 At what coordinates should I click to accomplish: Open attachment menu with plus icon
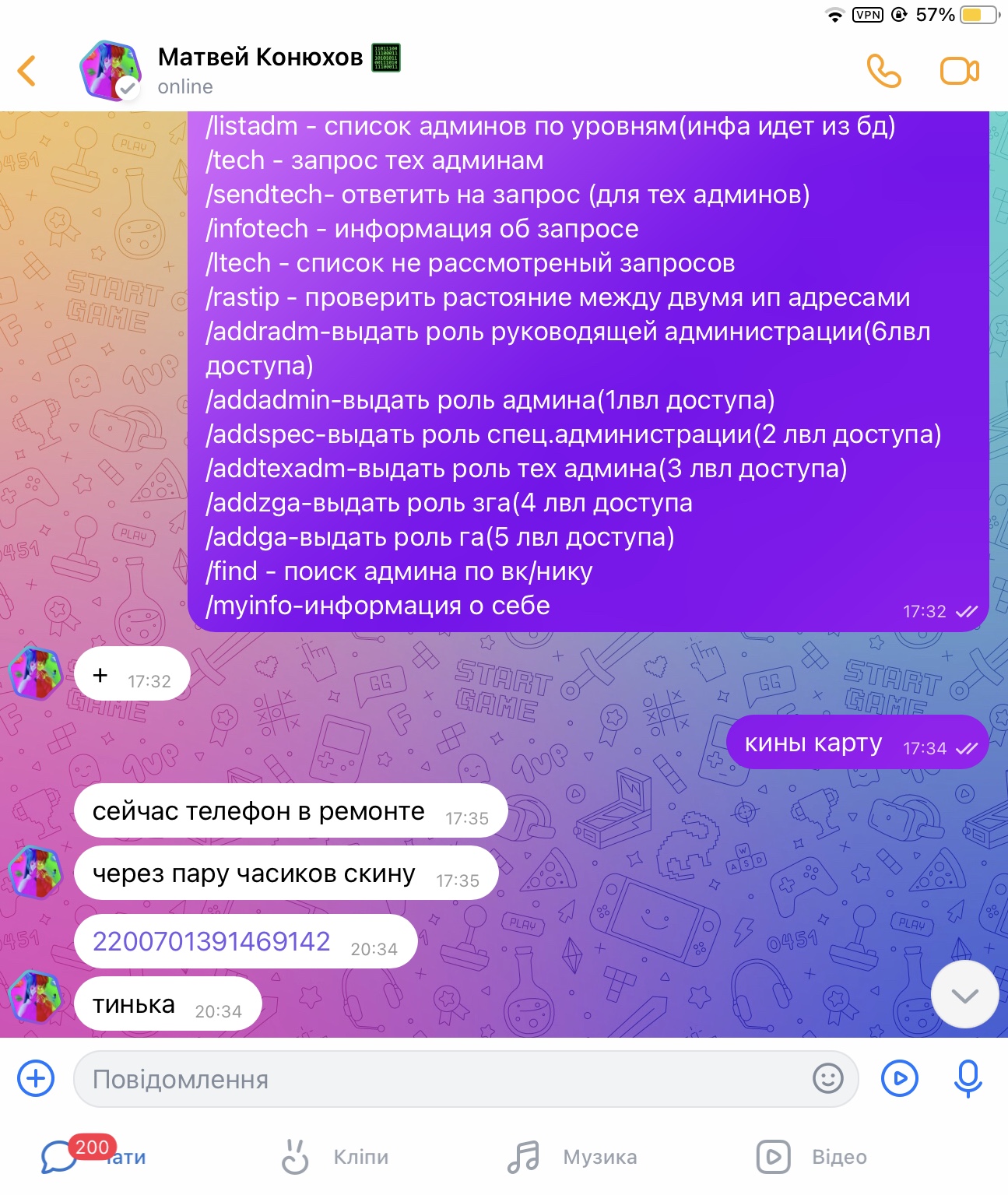(36, 1079)
